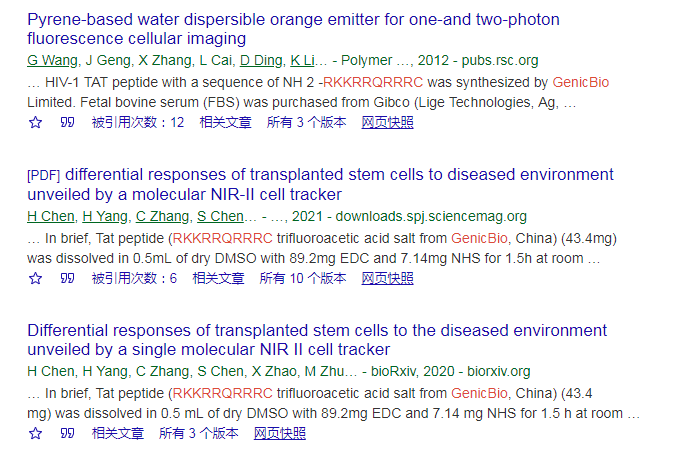Save the Pyrene-based emitter result with star
This screenshot has height=453, width=690.
[35, 122]
